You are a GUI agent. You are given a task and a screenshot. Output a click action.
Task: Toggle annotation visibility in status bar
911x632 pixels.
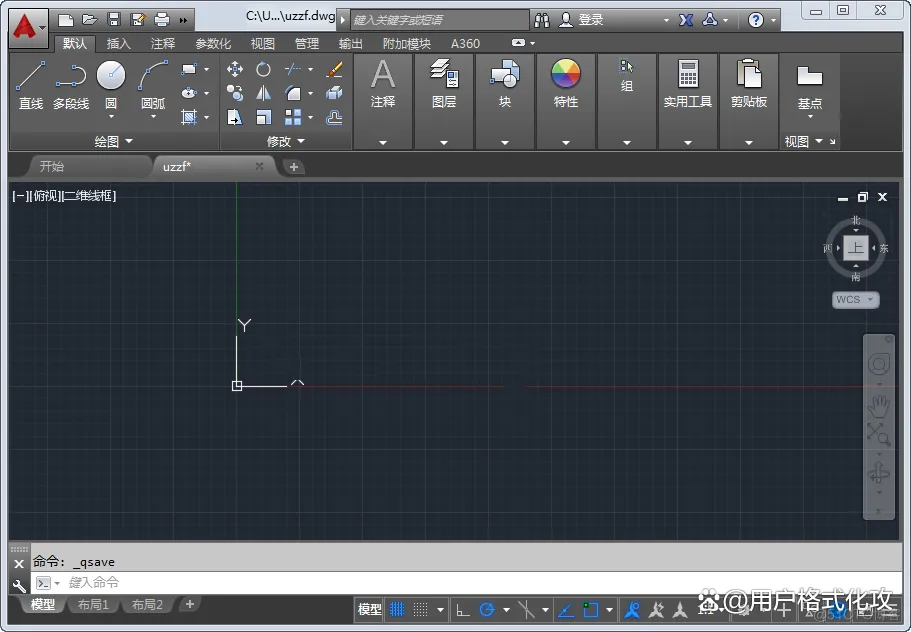pyautogui.click(x=632, y=610)
